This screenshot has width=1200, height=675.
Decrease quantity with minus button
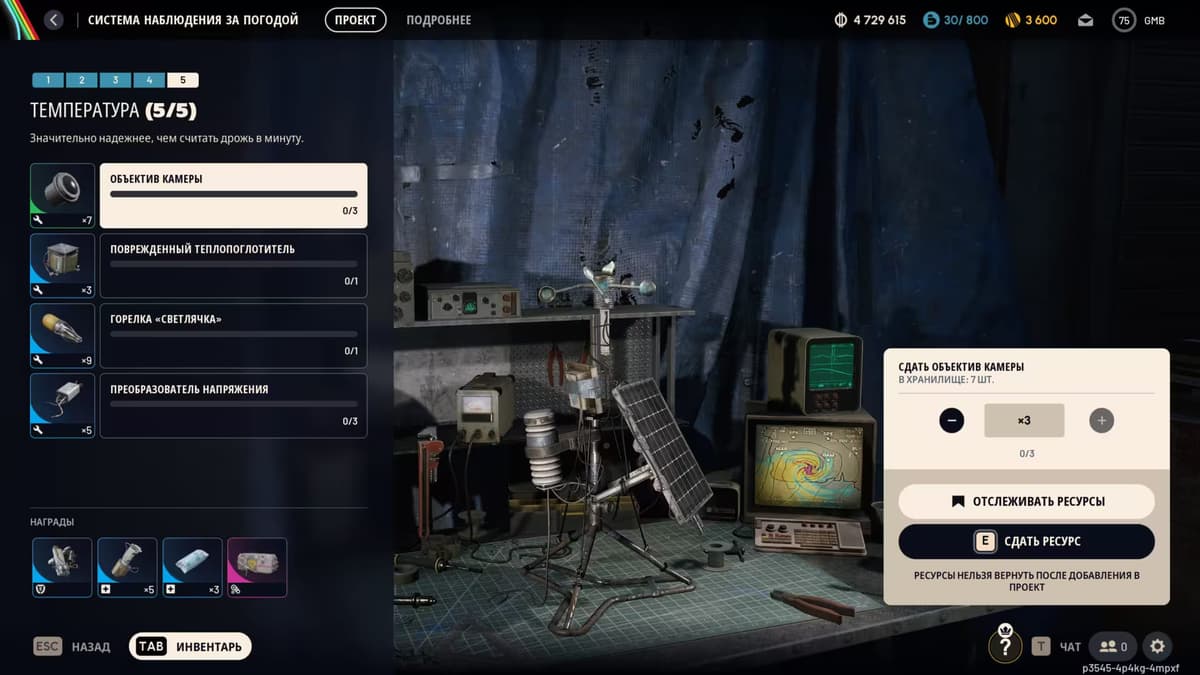click(952, 421)
